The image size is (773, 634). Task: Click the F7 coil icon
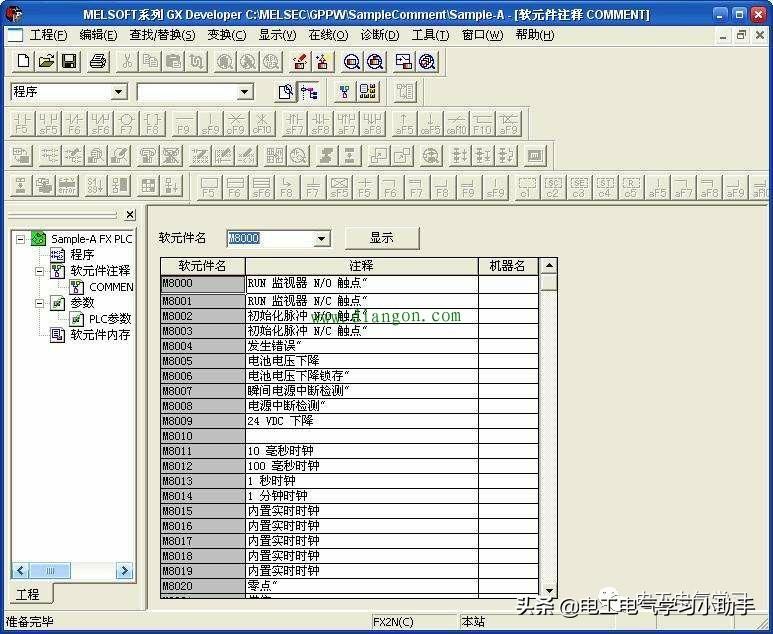[127, 123]
